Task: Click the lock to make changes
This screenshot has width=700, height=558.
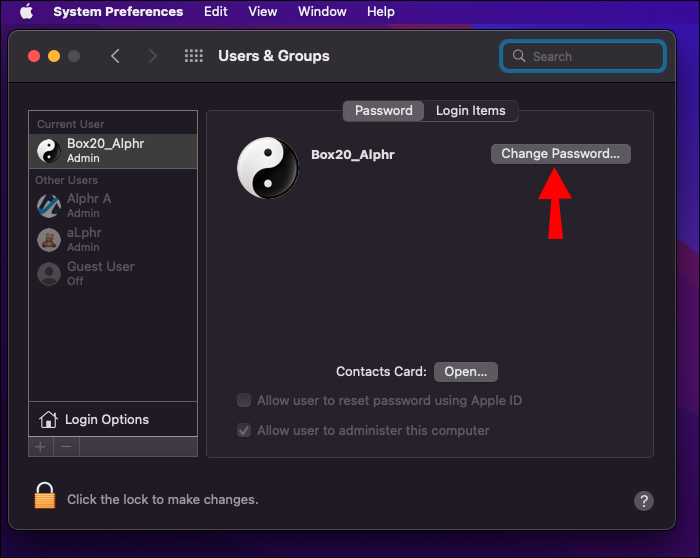Action: tap(45, 496)
